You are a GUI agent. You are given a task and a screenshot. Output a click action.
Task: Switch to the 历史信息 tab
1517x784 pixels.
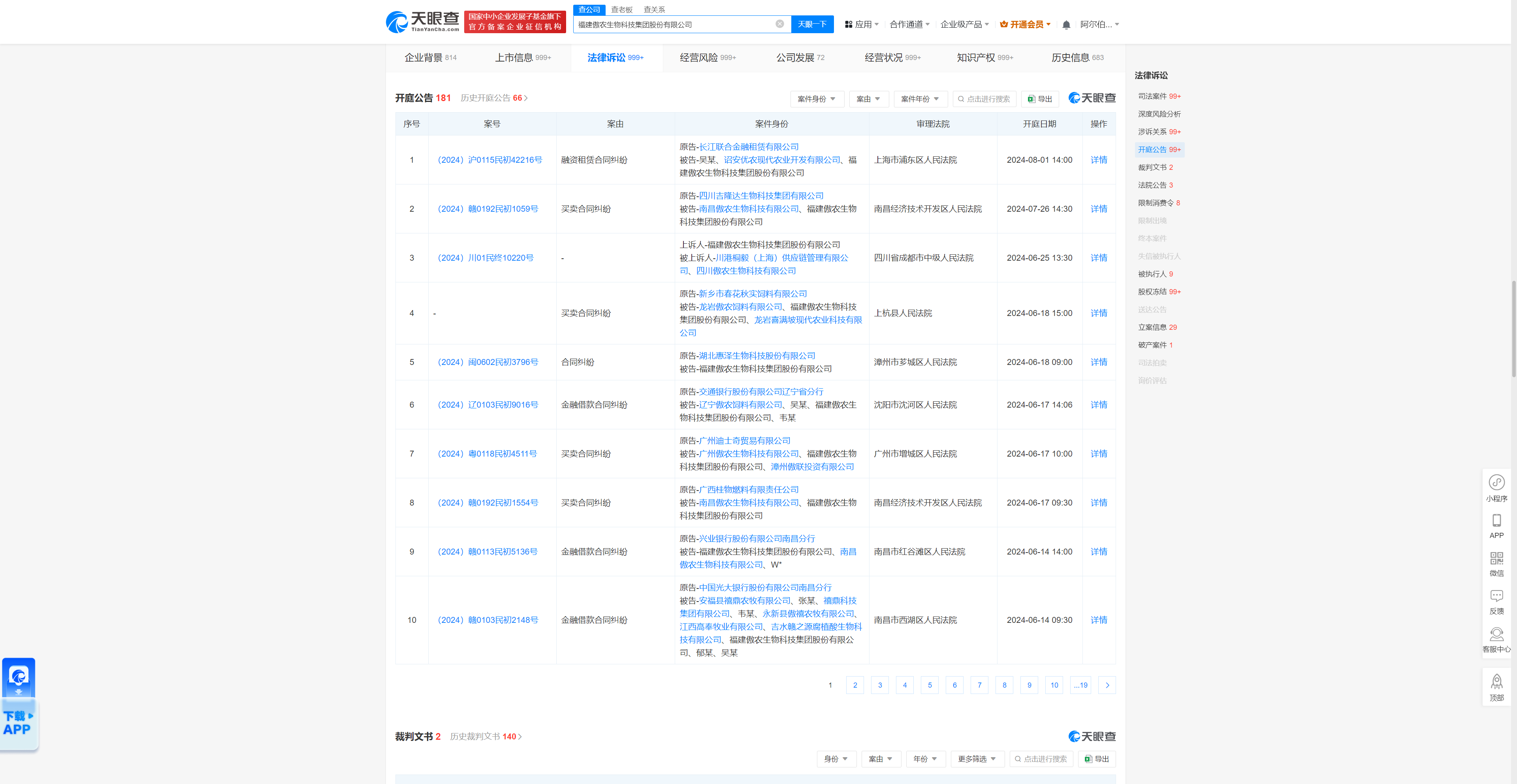[1077, 58]
